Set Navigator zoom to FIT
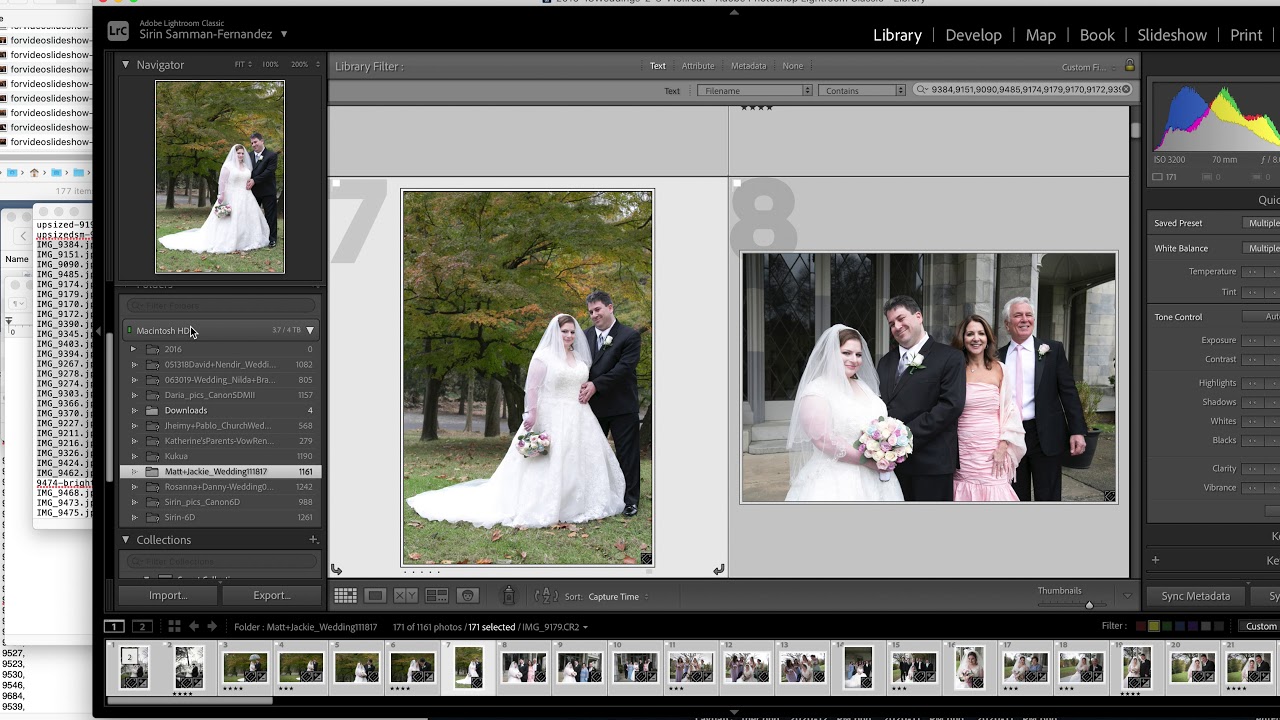 (241, 64)
